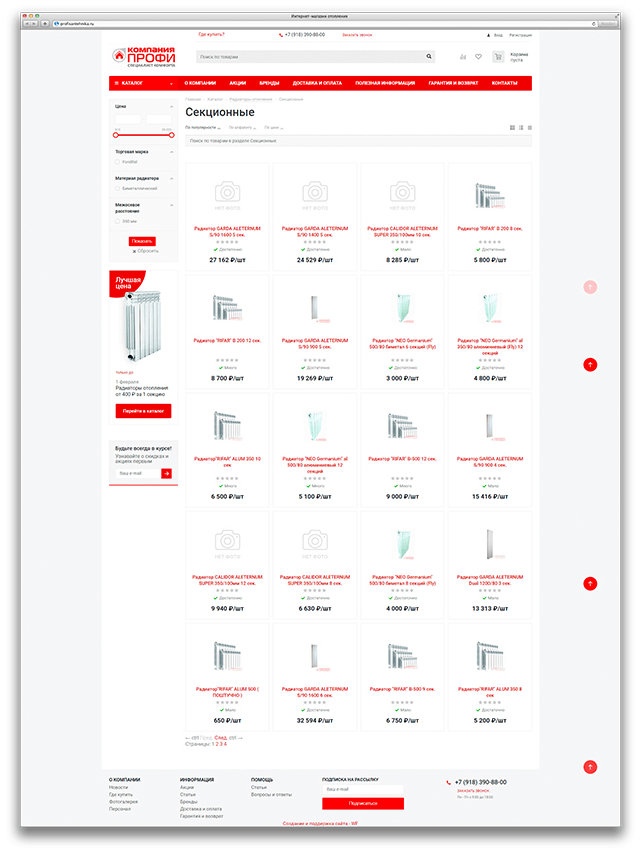Open Акции menu item
Screen dimensions: 642x852
237,83
